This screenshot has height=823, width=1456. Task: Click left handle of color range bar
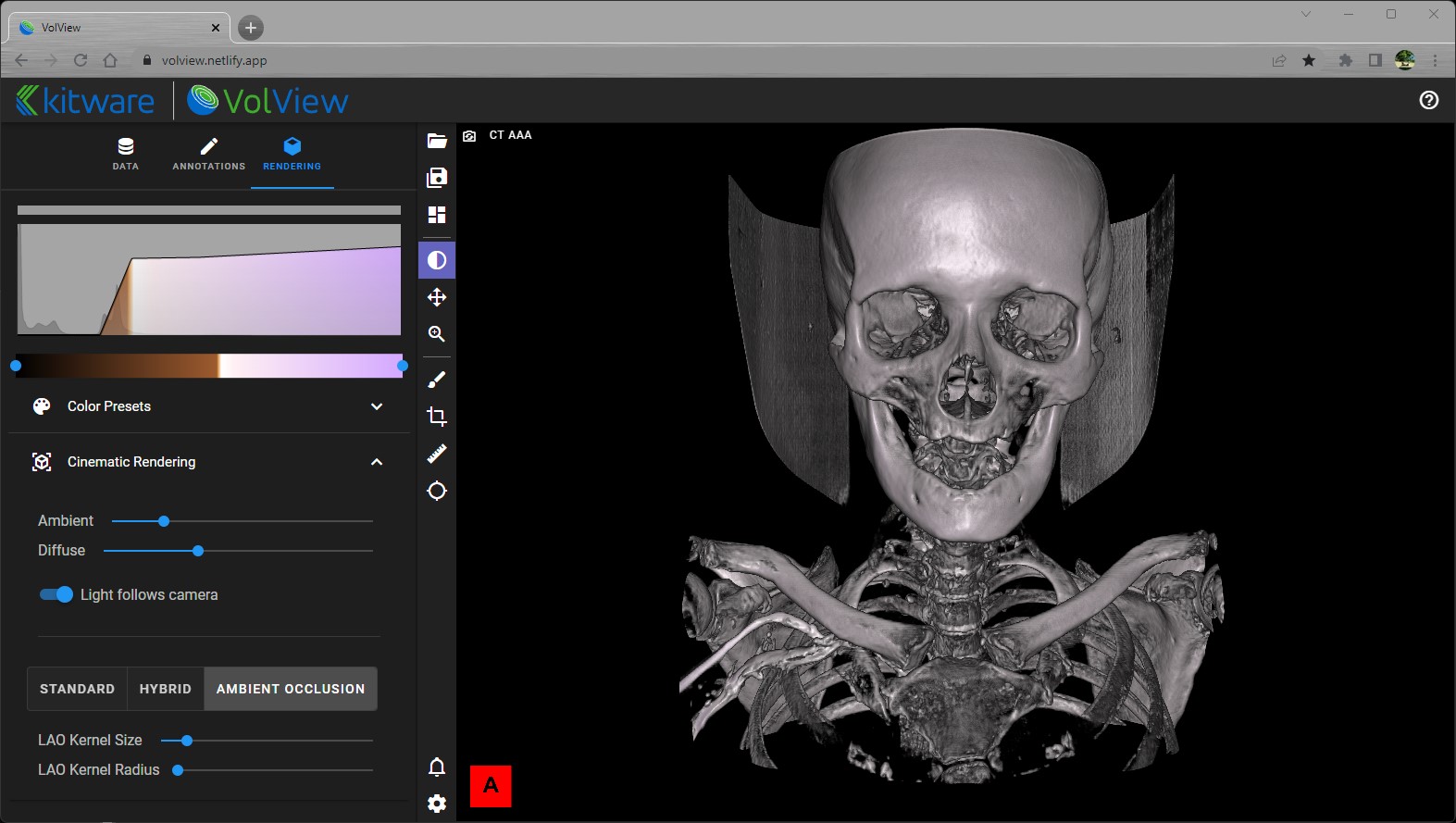pos(16,366)
